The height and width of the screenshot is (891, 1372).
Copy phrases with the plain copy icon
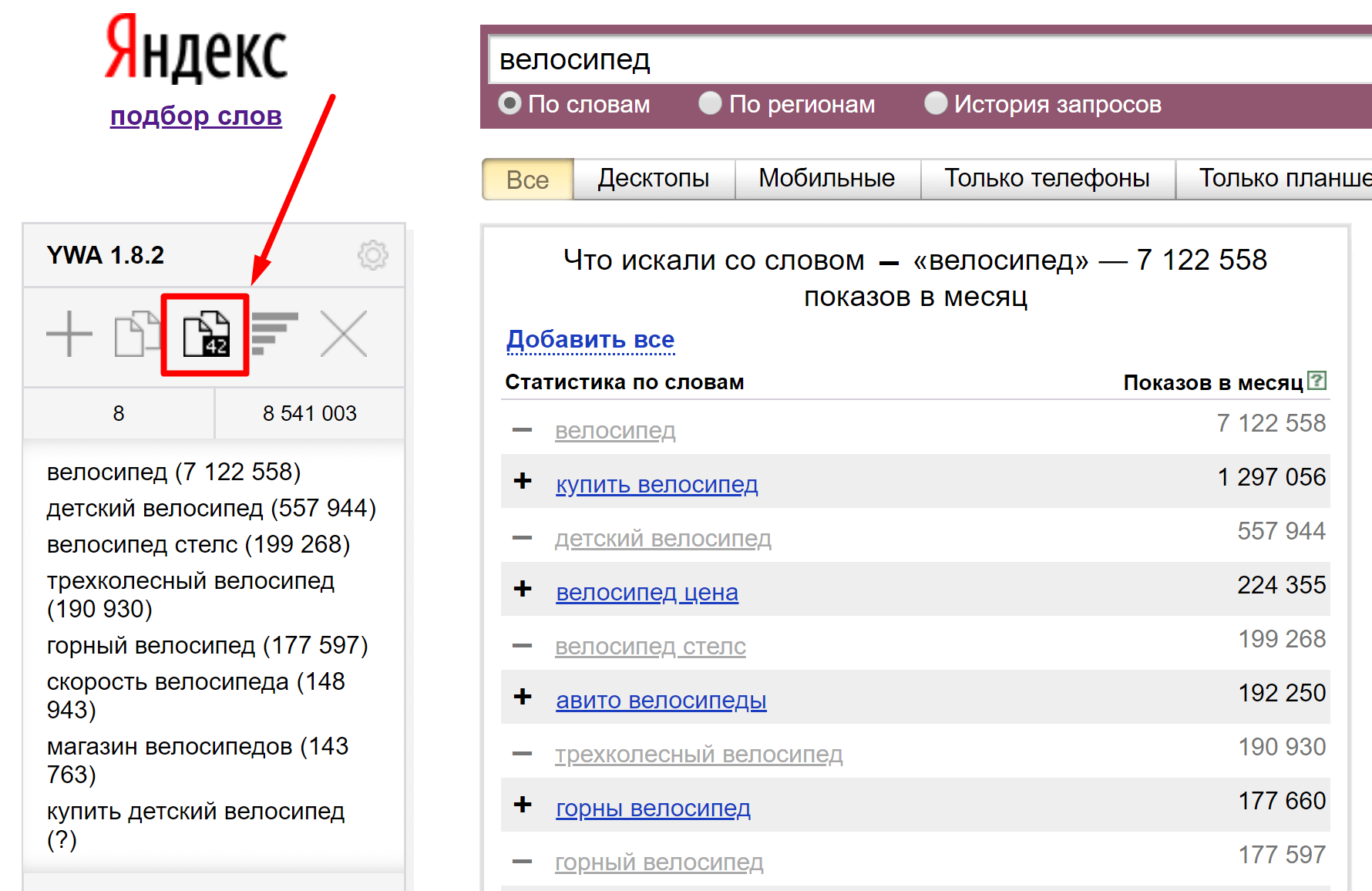136,334
